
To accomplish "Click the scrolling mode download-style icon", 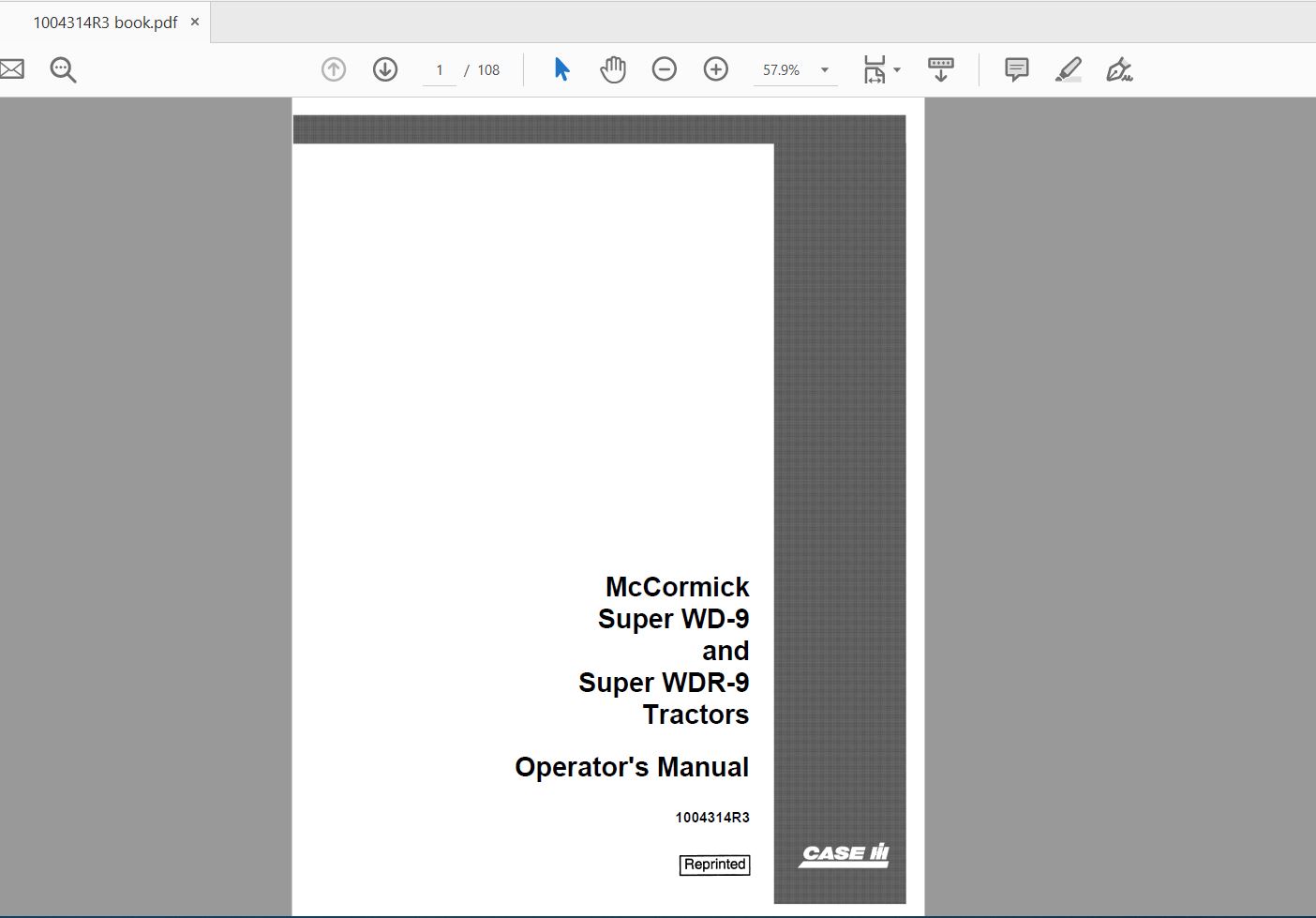I will (941, 69).
